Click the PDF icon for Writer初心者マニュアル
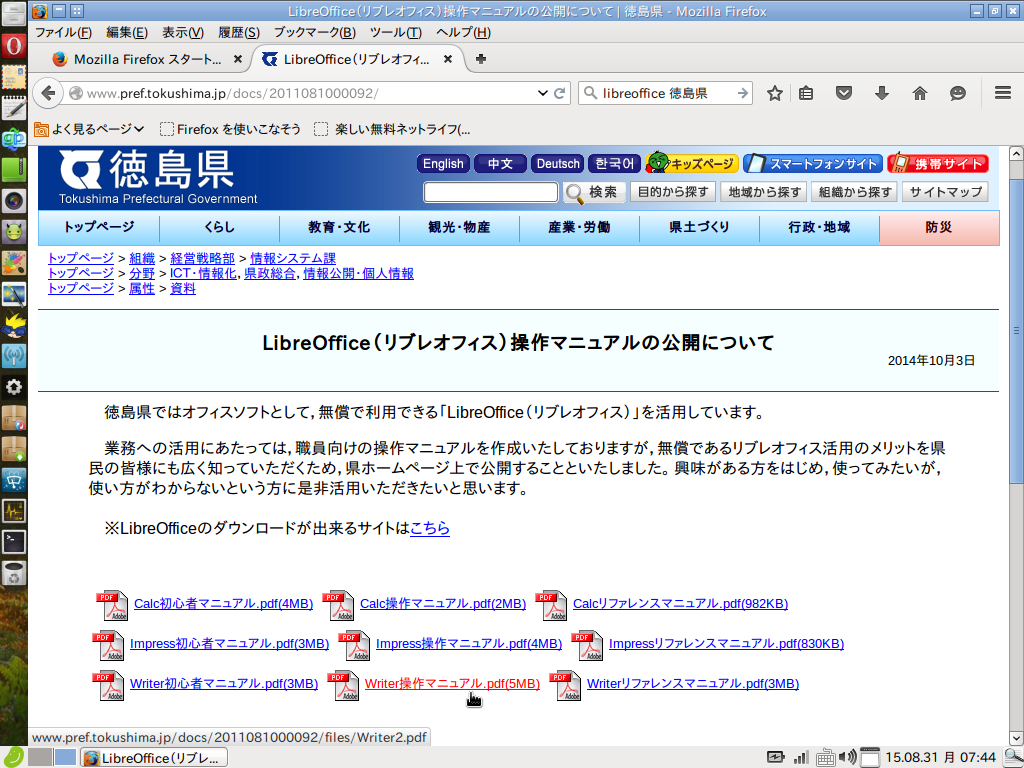The image size is (1024, 768). (108, 685)
